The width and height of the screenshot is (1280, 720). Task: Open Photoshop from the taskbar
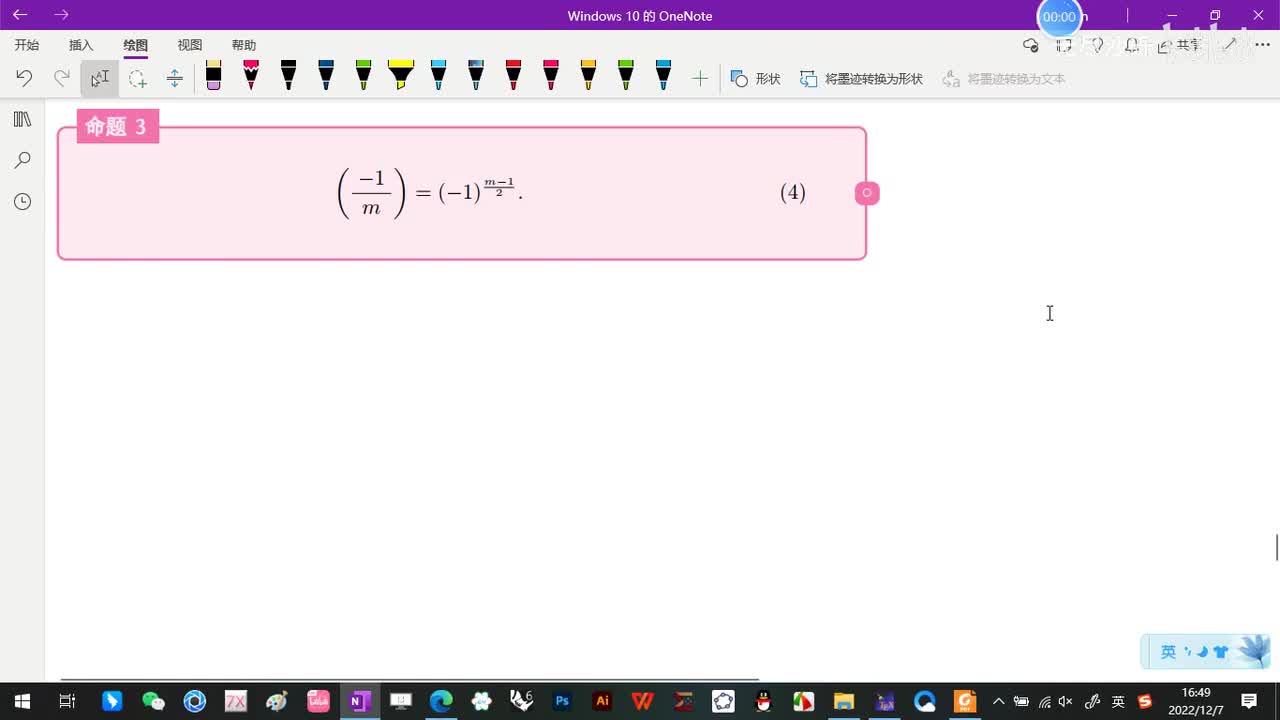pos(562,701)
